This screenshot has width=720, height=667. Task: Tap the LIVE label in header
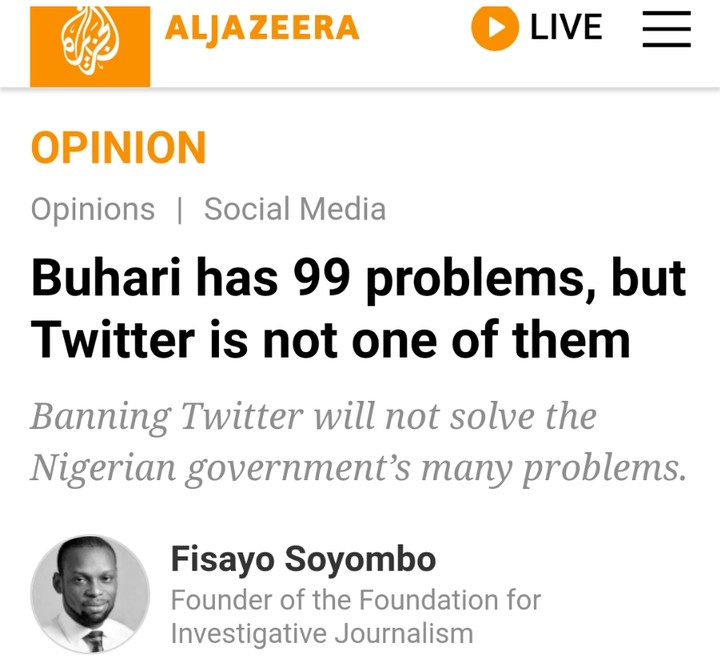(x=566, y=28)
